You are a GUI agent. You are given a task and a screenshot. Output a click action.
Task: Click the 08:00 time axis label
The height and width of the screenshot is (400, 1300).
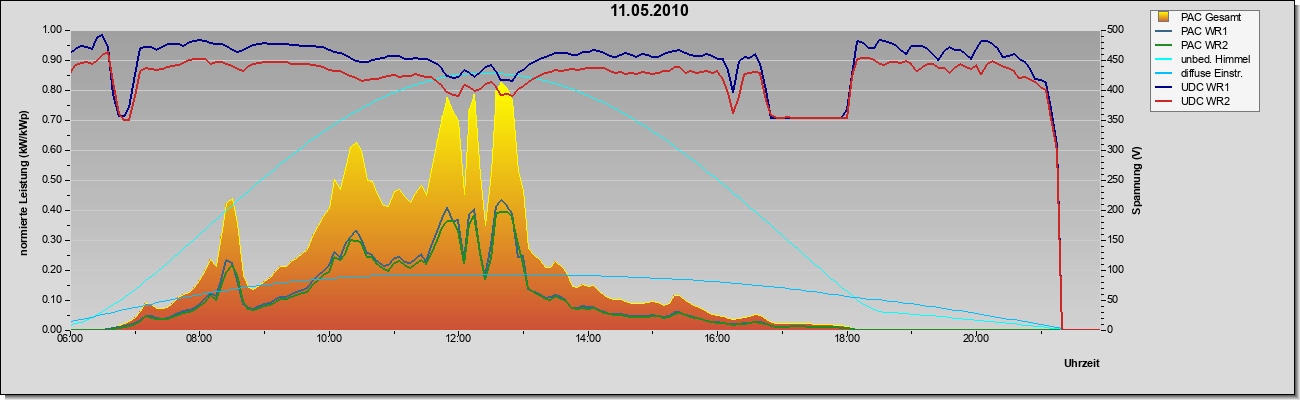point(200,339)
